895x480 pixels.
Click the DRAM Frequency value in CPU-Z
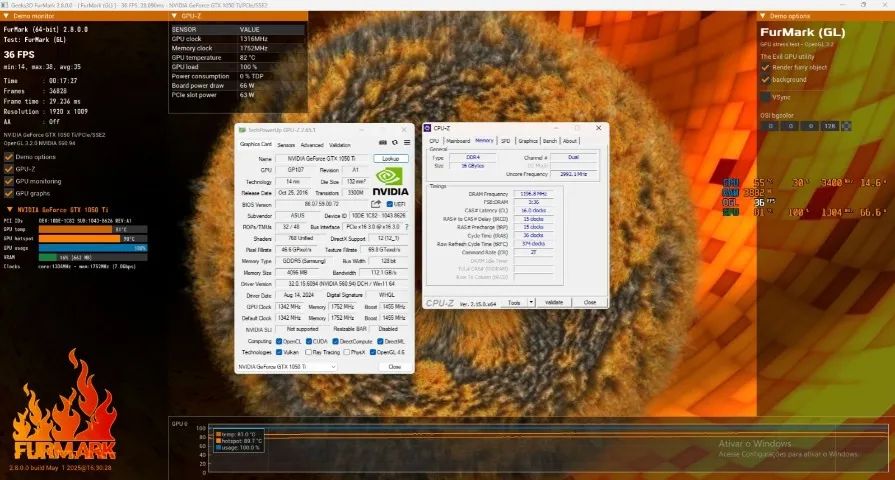533,194
